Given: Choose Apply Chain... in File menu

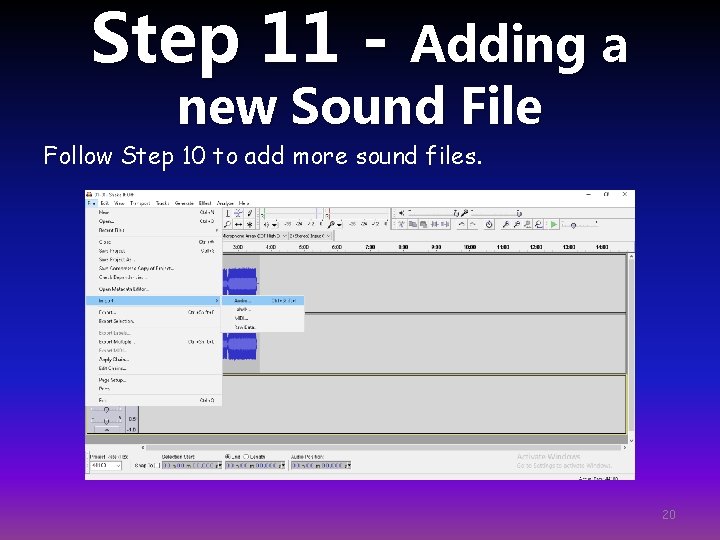Looking at the screenshot, I should (154, 359).
